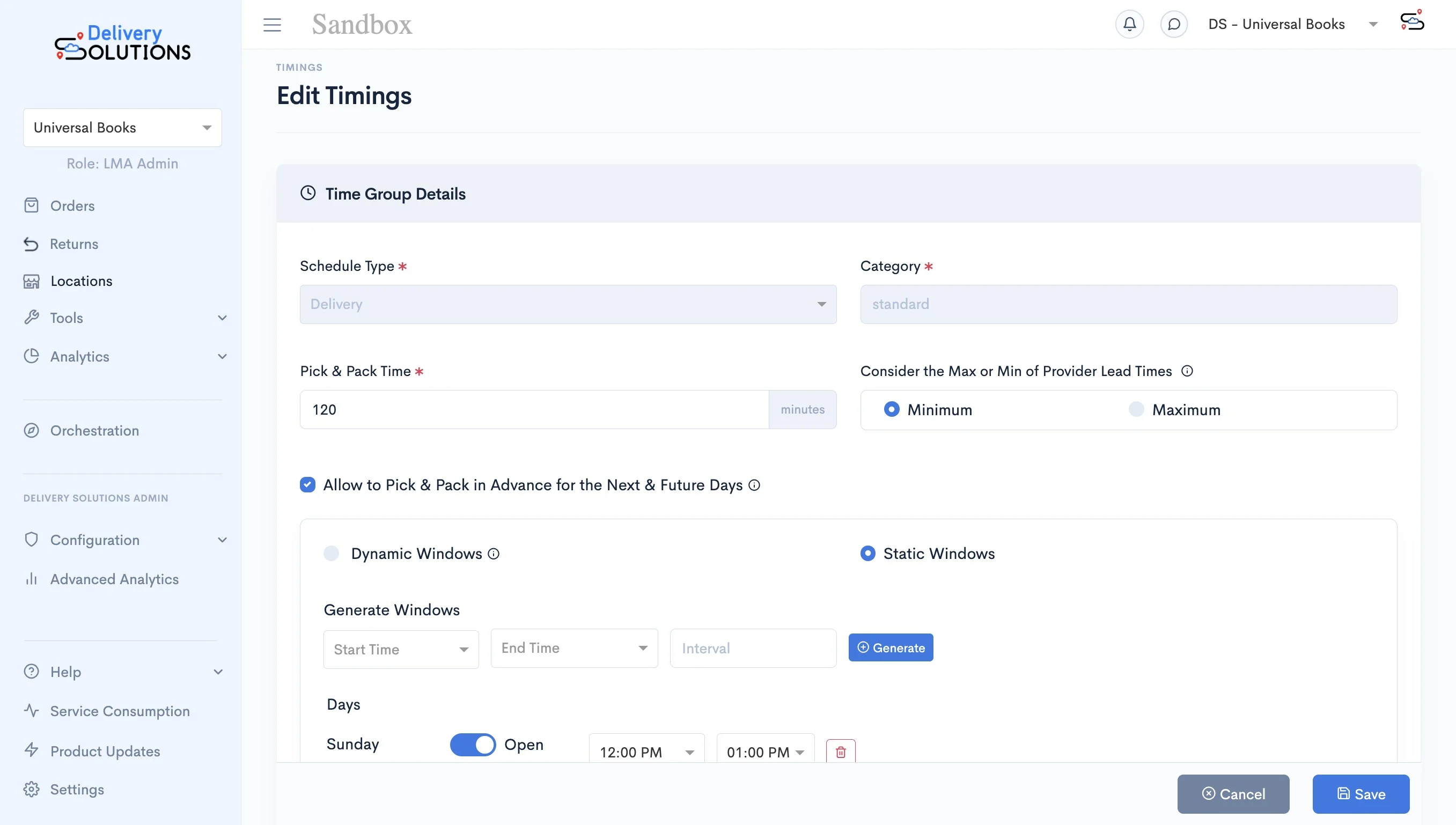Click info icon beside Dynamic Windows
1456x825 pixels.
coord(494,554)
